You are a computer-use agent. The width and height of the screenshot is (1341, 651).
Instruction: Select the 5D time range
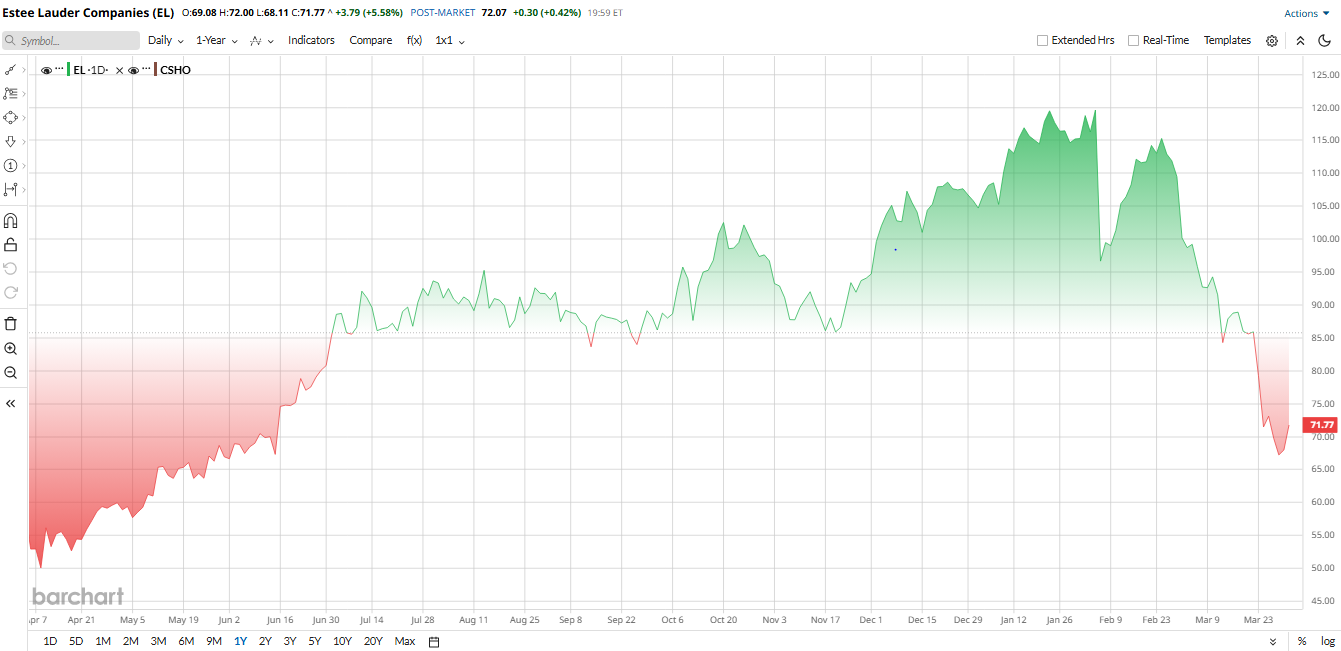point(76,641)
